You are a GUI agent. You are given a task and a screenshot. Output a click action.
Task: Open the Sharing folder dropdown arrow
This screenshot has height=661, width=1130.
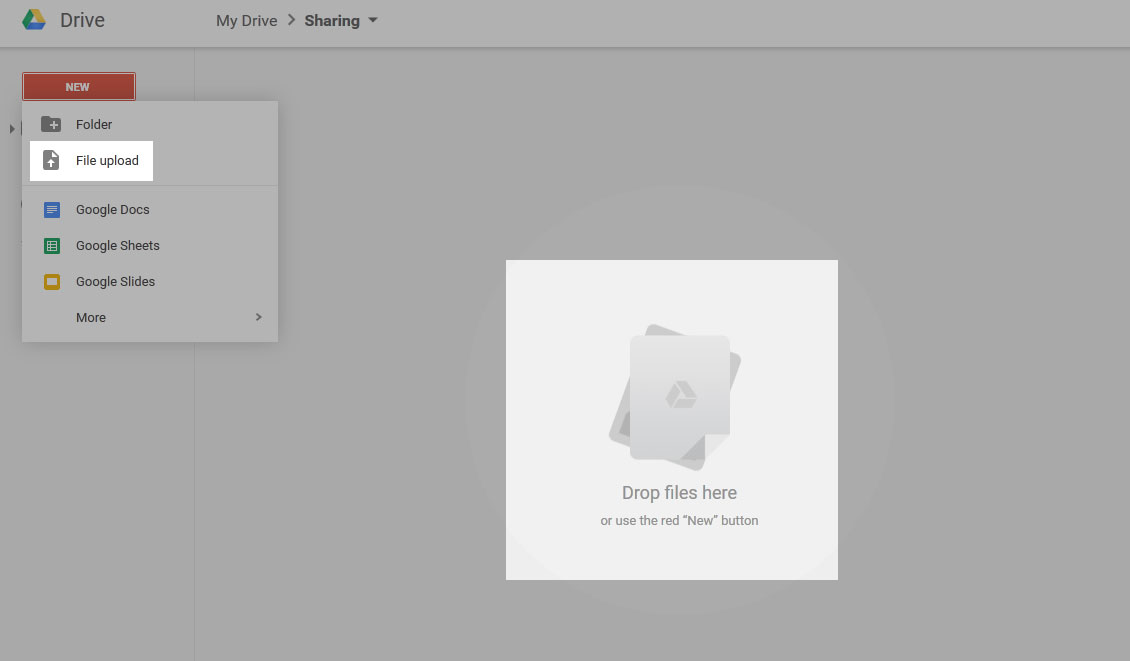pyautogui.click(x=373, y=20)
